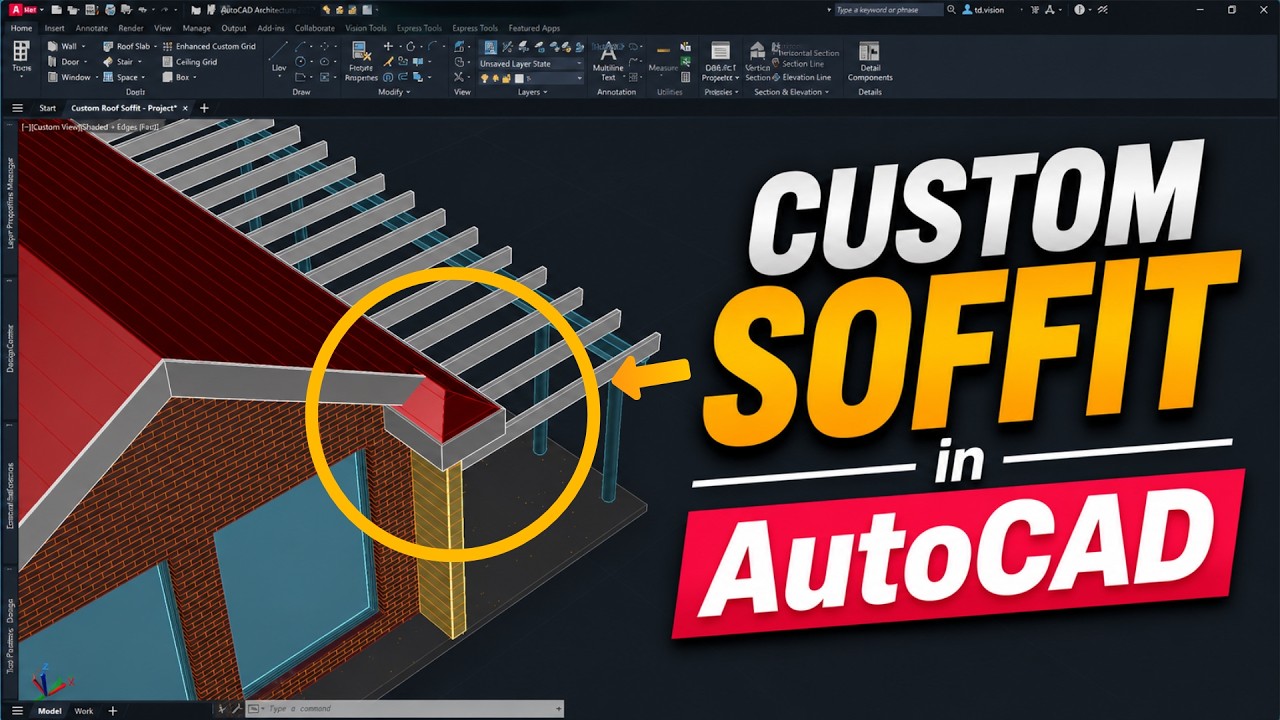Open the Shaded + Edges visual style control
Screen dimensions: 1280x720
[121, 127]
